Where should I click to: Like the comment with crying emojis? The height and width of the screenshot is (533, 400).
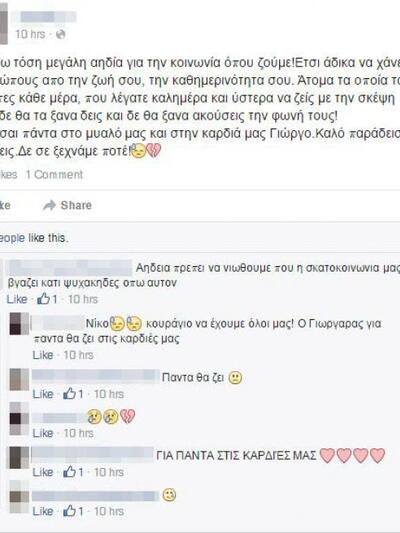click(x=43, y=433)
